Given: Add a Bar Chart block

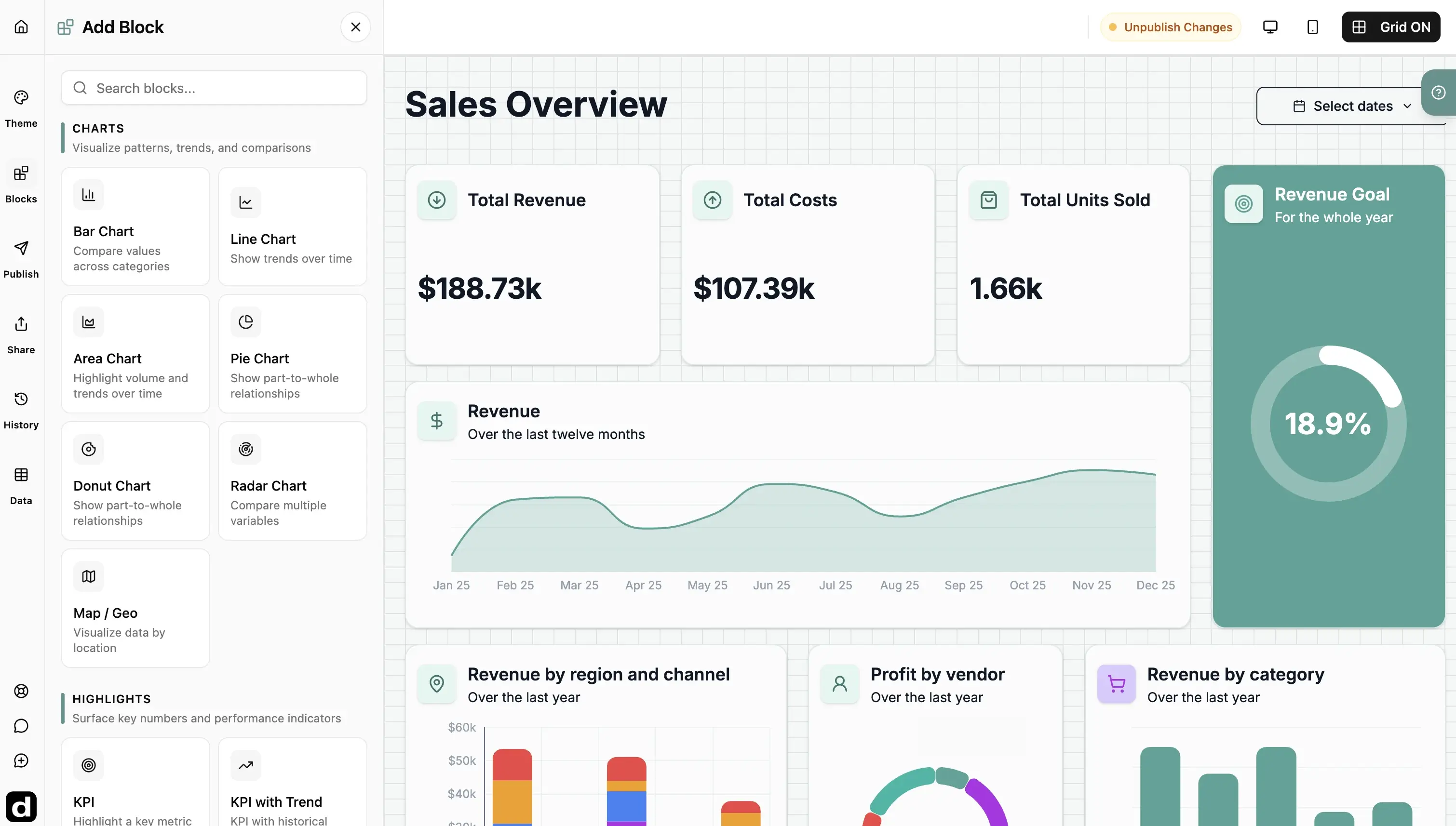Looking at the screenshot, I should pos(135,226).
